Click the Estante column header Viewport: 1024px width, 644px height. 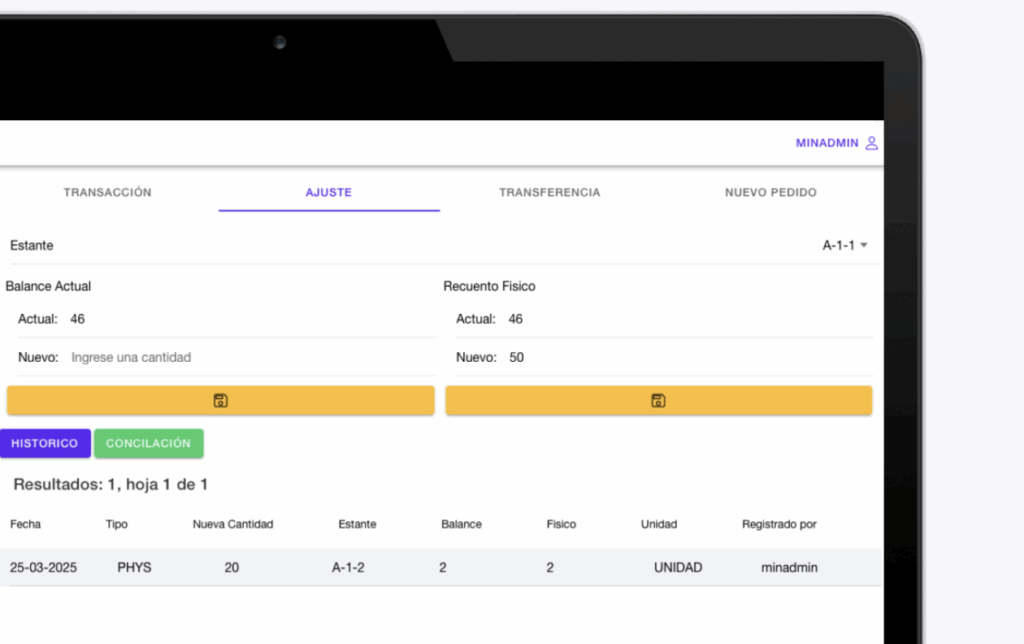pos(357,524)
